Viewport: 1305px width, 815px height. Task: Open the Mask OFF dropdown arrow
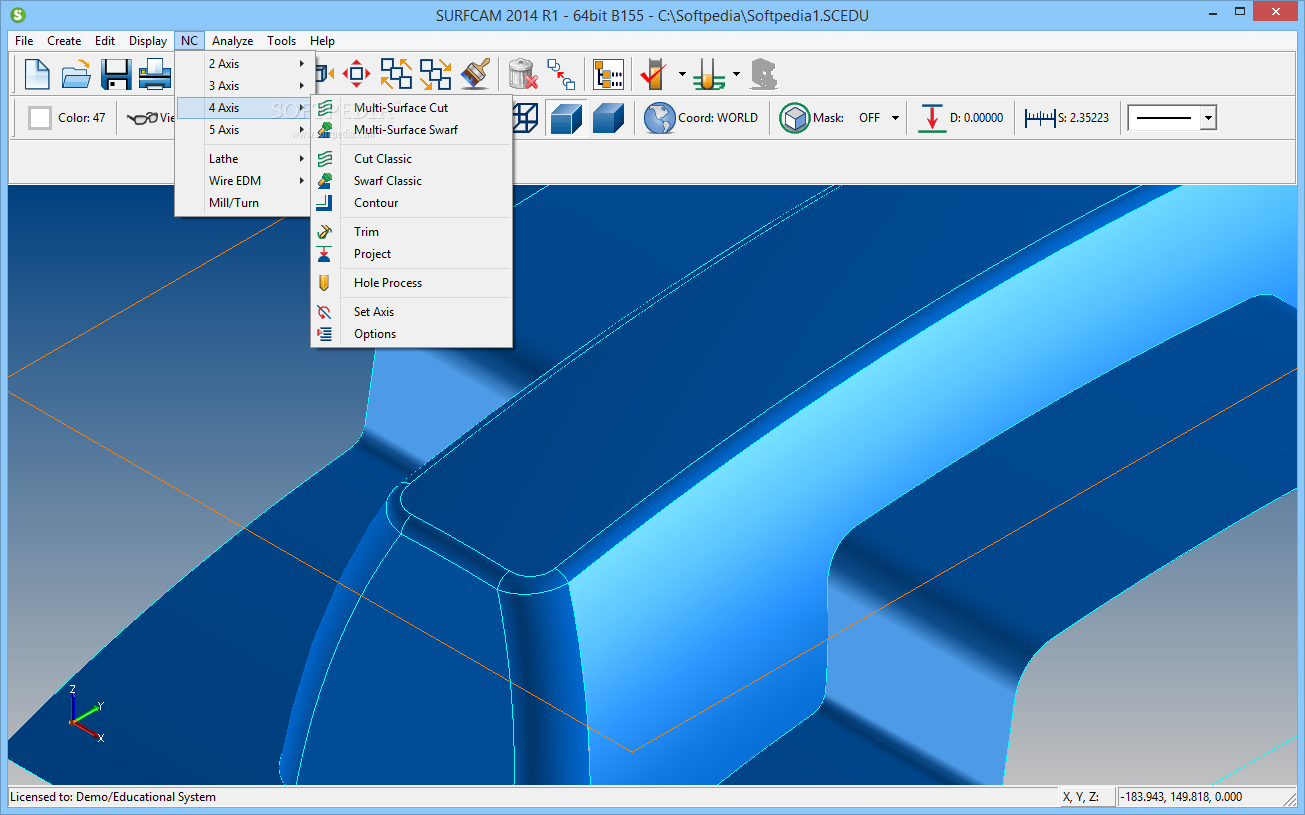895,118
